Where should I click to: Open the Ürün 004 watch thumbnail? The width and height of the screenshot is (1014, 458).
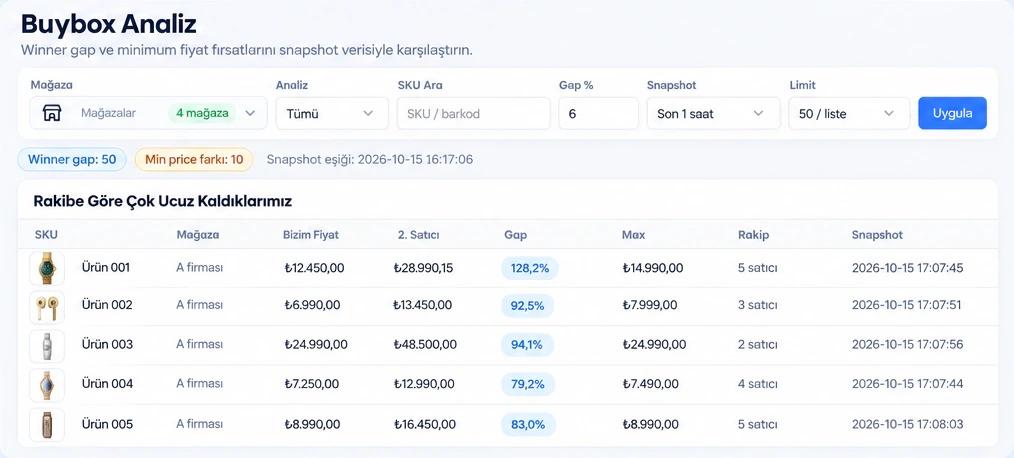click(x=47, y=386)
